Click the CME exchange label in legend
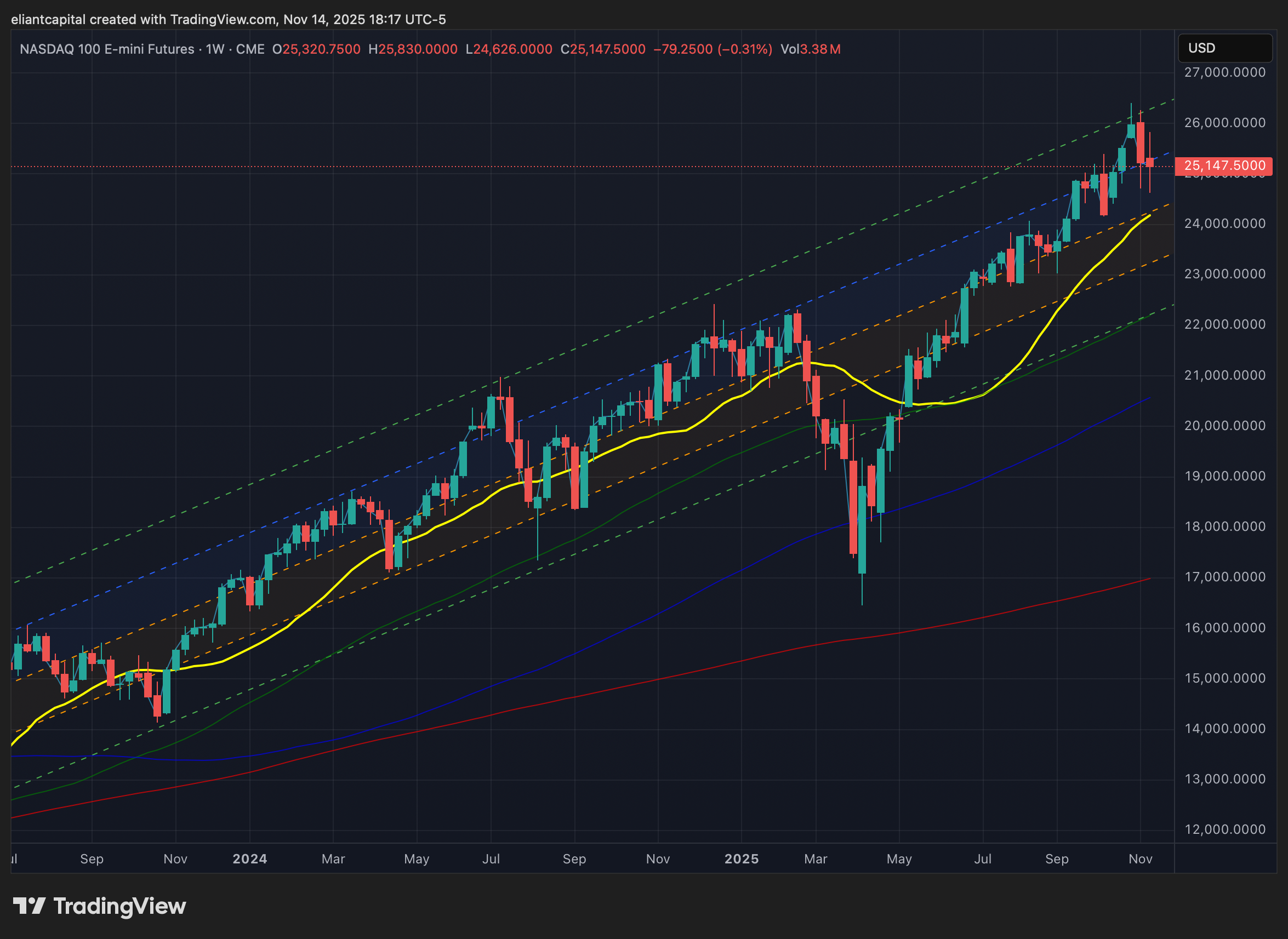 tap(250, 49)
